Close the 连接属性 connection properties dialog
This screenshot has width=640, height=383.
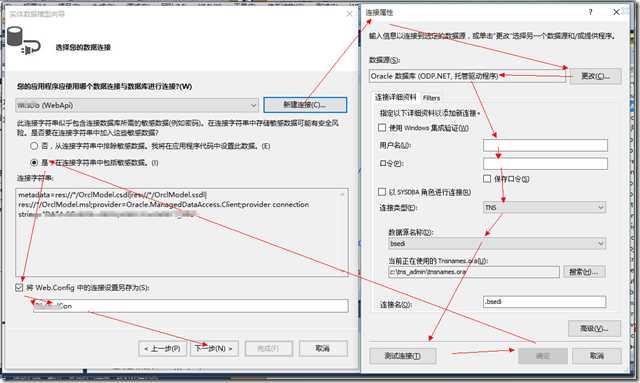[616, 12]
